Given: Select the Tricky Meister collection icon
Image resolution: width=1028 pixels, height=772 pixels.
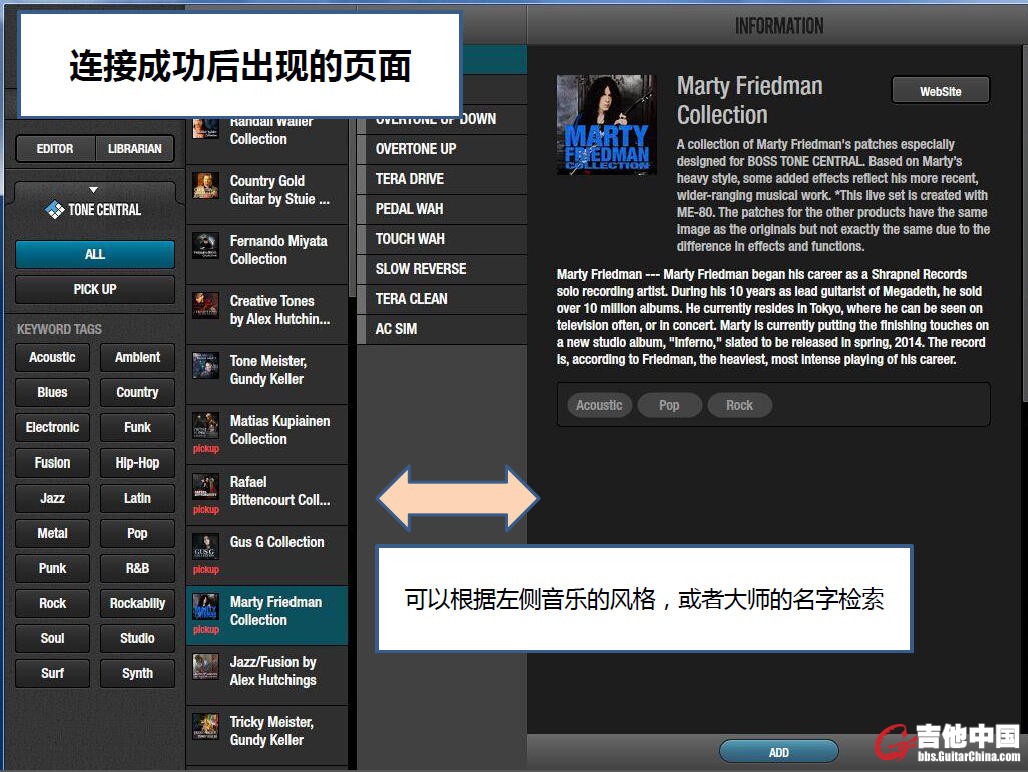Looking at the screenshot, I should click(205, 727).
